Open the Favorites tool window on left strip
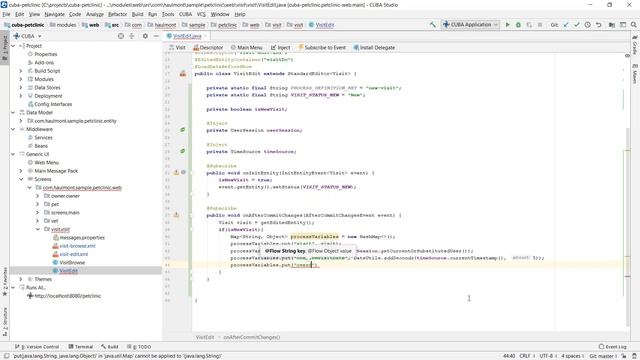The image size is (640, 360). 5,282
